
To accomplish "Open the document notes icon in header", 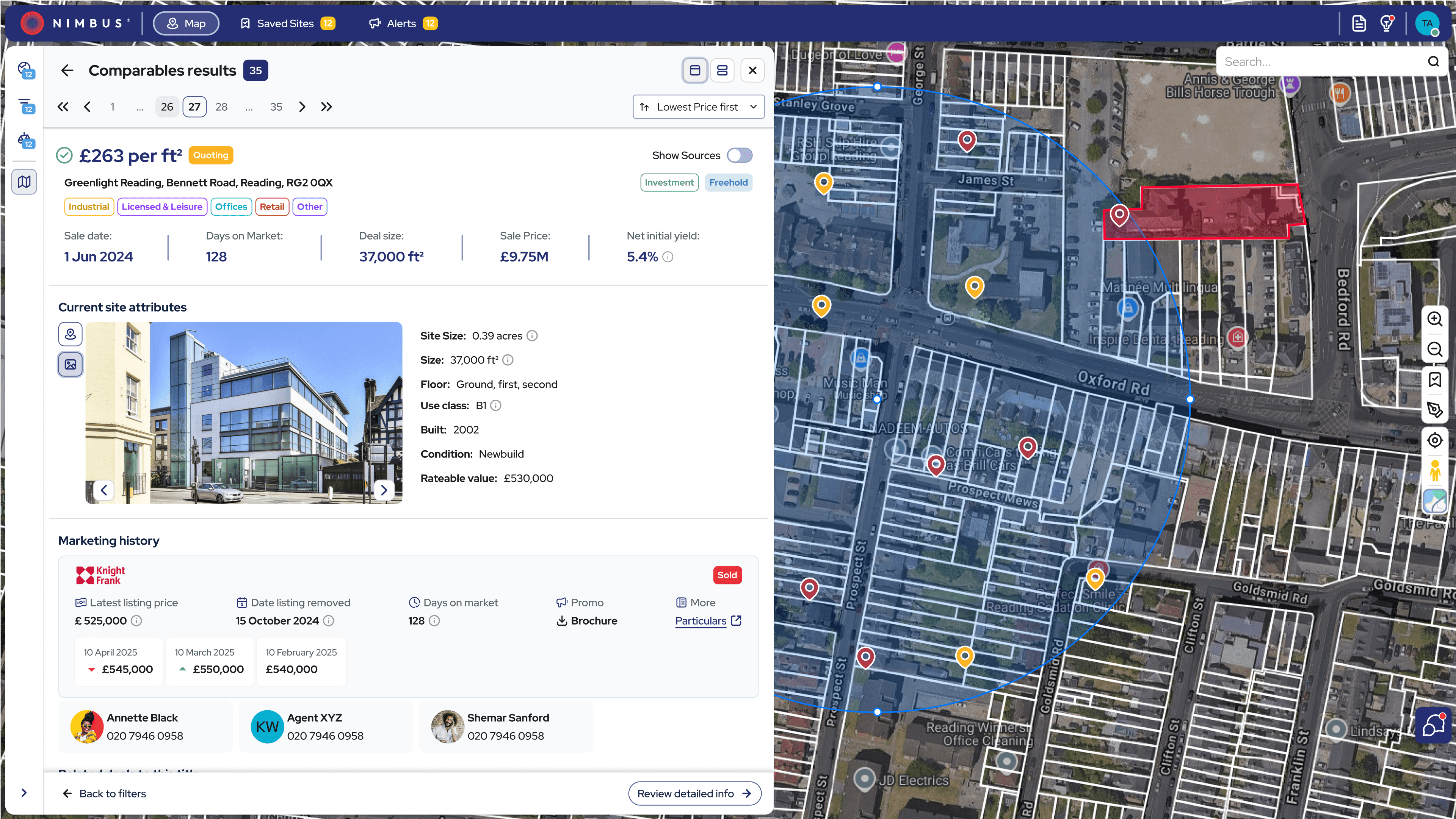I will [1359, 23].
